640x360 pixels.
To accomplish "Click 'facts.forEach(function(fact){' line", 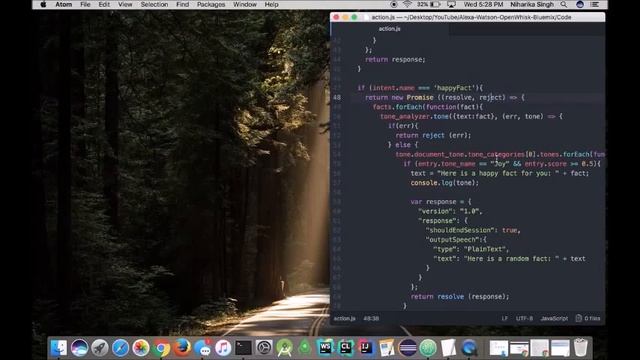I will (x=428, y=107).
